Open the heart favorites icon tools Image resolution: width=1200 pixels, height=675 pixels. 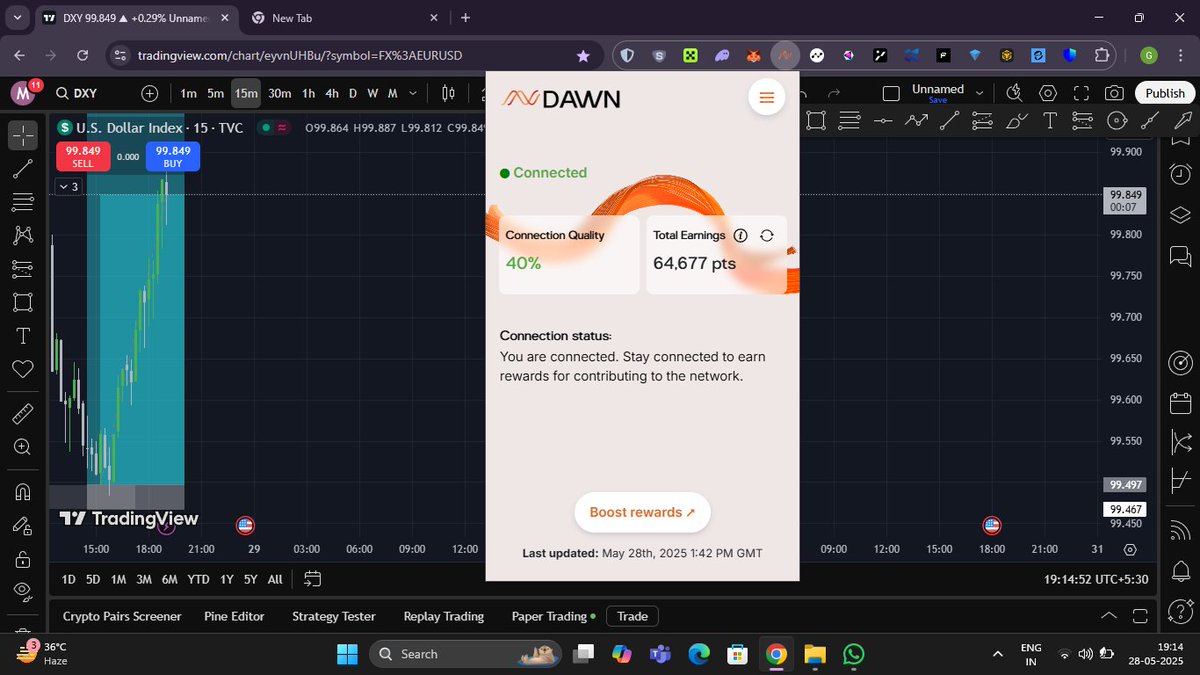coord(23,369)
